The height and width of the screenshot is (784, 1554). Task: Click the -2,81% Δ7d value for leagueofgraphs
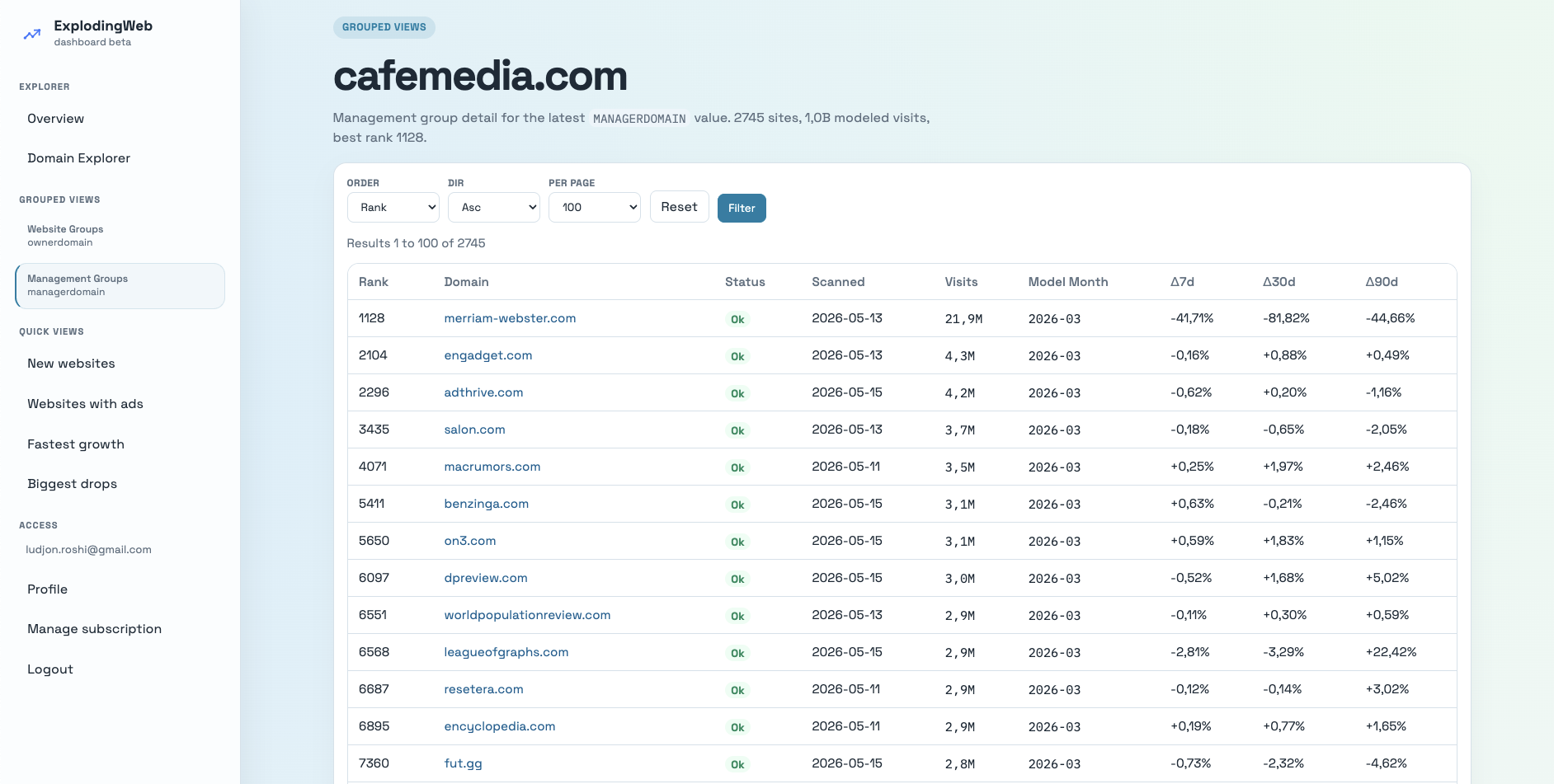pos(1190,652)
